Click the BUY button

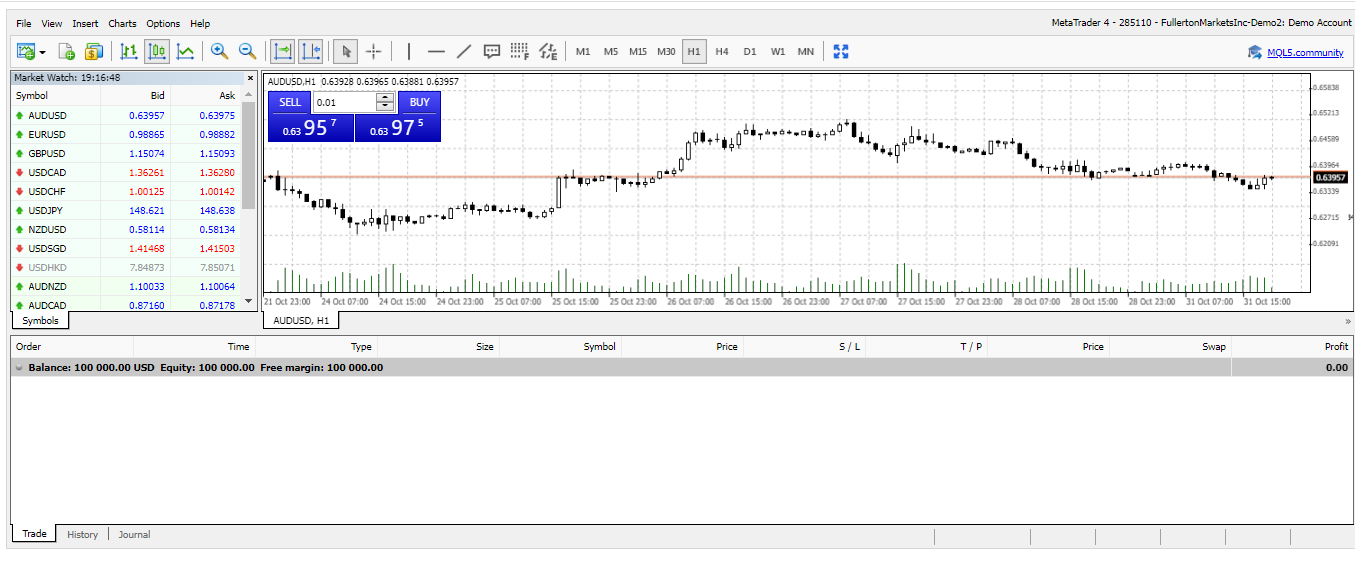(419, 102)
